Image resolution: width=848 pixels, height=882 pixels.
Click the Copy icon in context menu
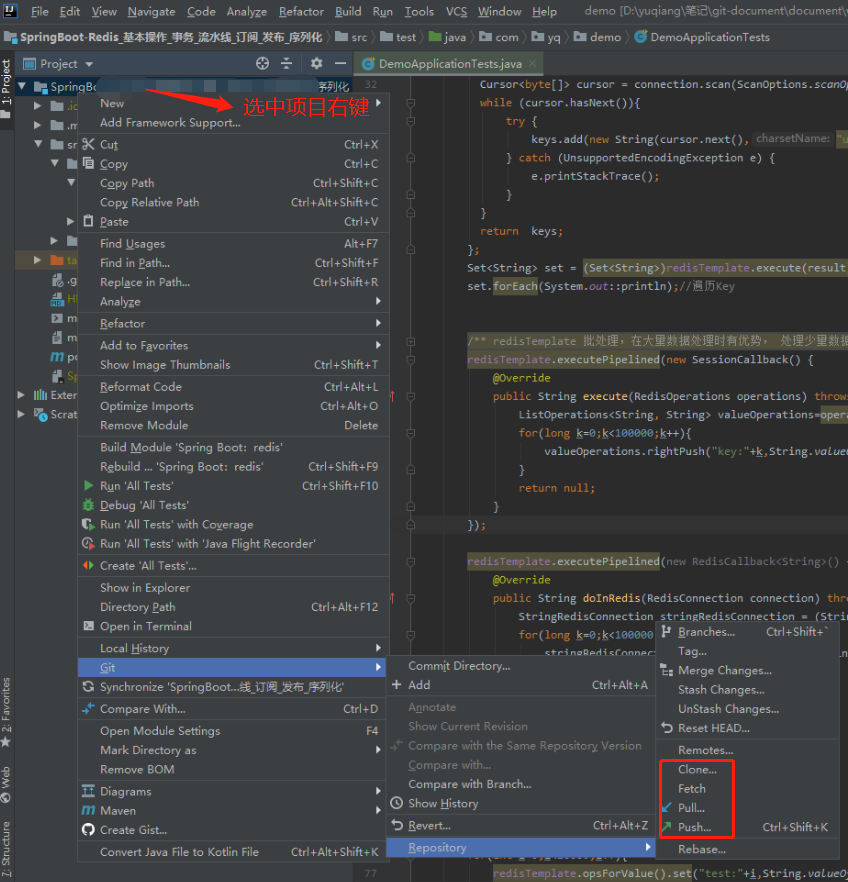88,163
